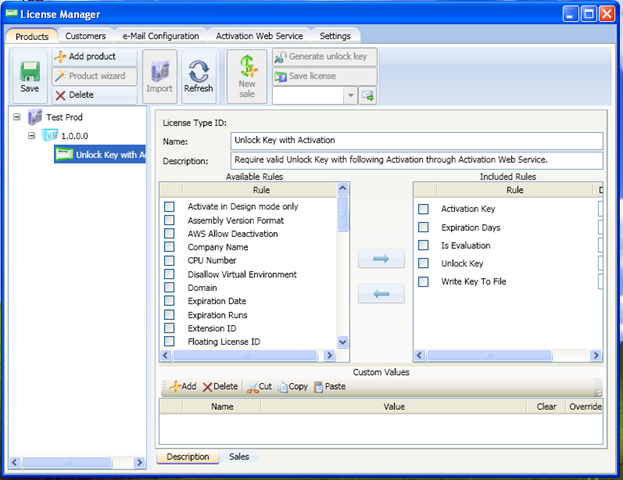Delete the selected product
The width and height of the screenshot is (623, 480).
pos(95,95)
